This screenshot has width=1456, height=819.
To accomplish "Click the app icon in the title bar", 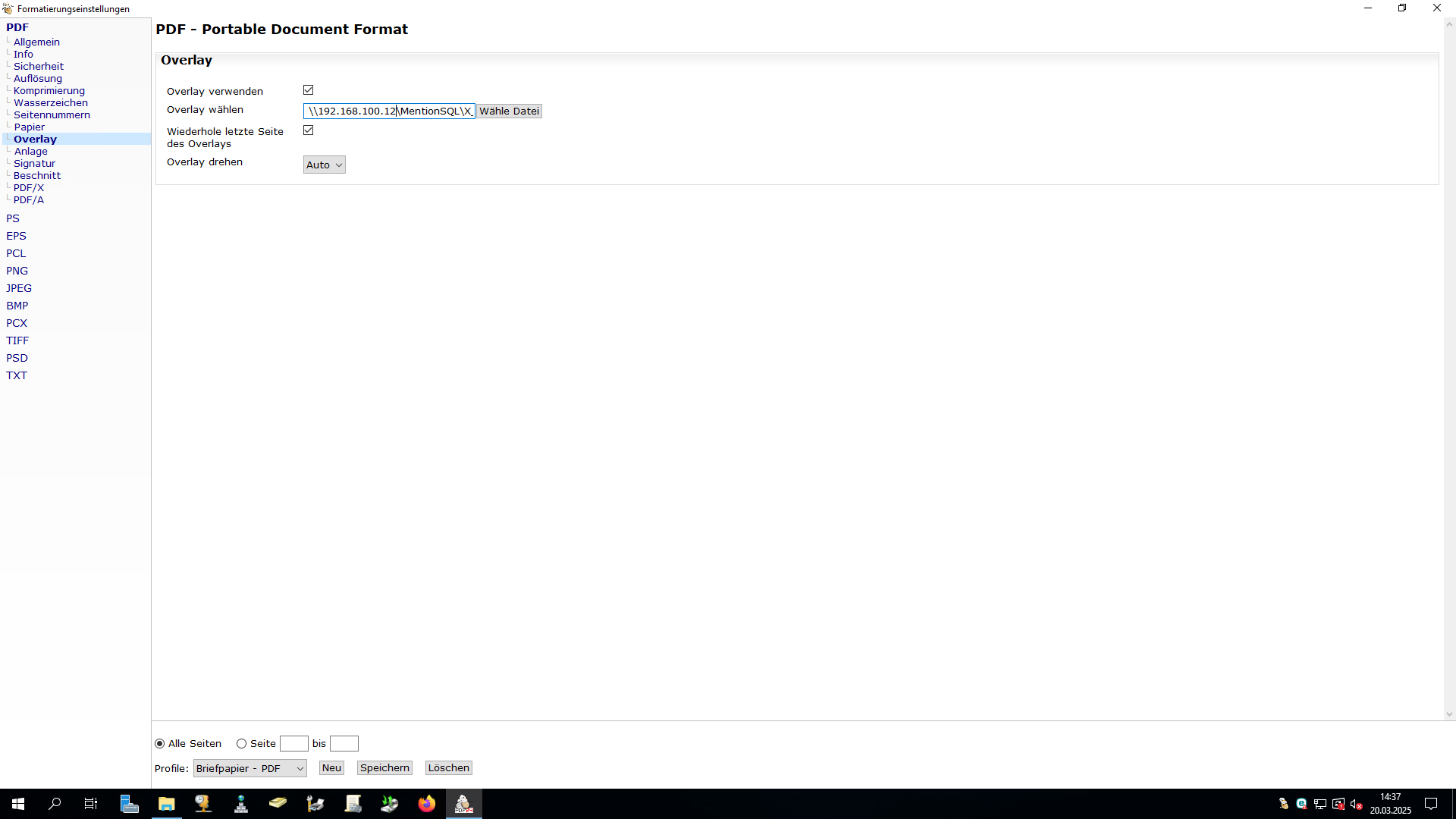I will (x=8, y=9).
